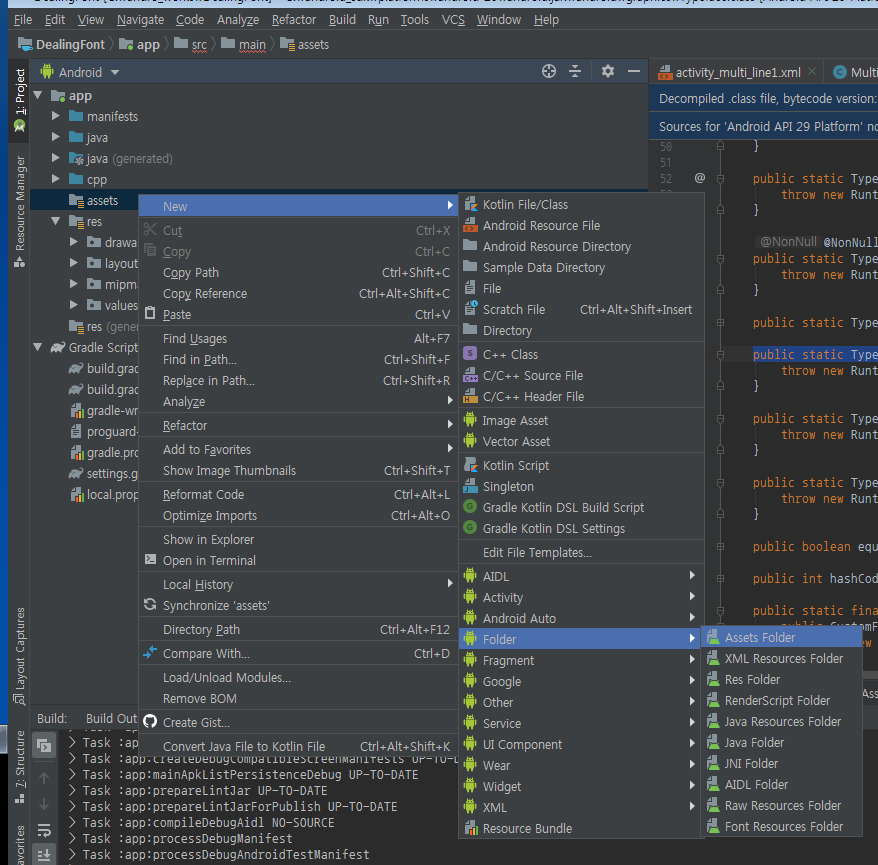Select Scratch File entry
Viewport: 878px width, 865px height.
pyautogui.click(x=581, y=310)
